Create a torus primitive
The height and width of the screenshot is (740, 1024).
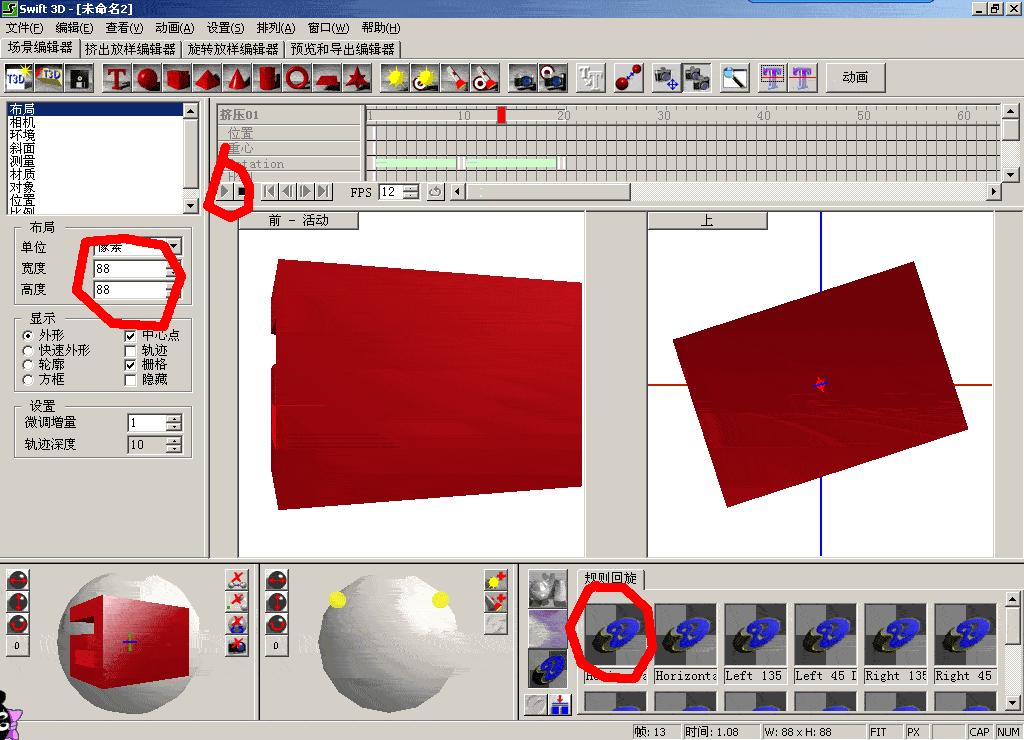tap(298, 78)
